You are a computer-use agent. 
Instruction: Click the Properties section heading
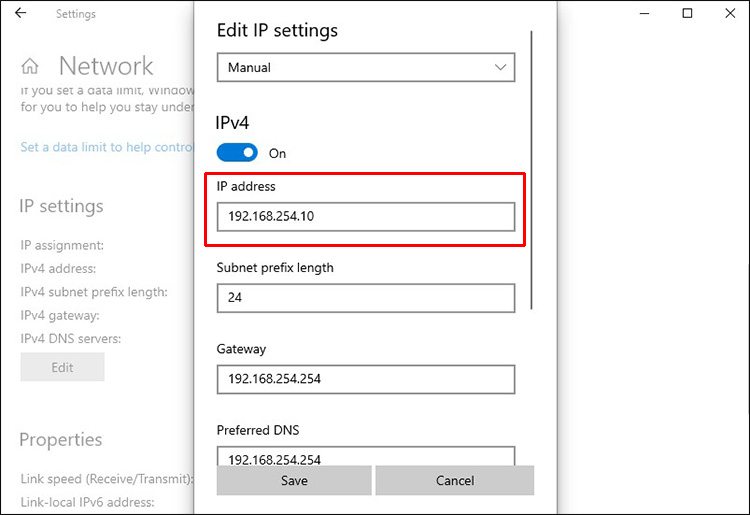[x=60, y=440]
